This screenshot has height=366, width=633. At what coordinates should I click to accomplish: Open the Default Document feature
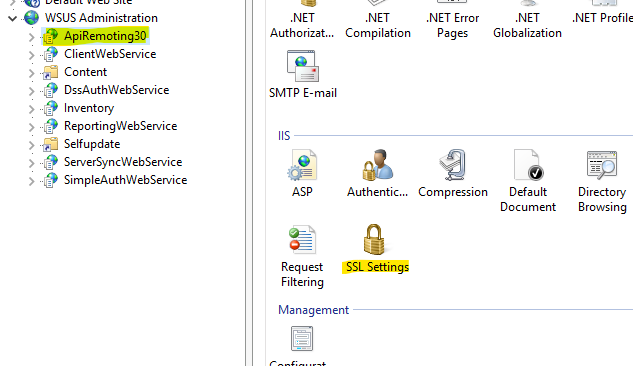point(528,181)
